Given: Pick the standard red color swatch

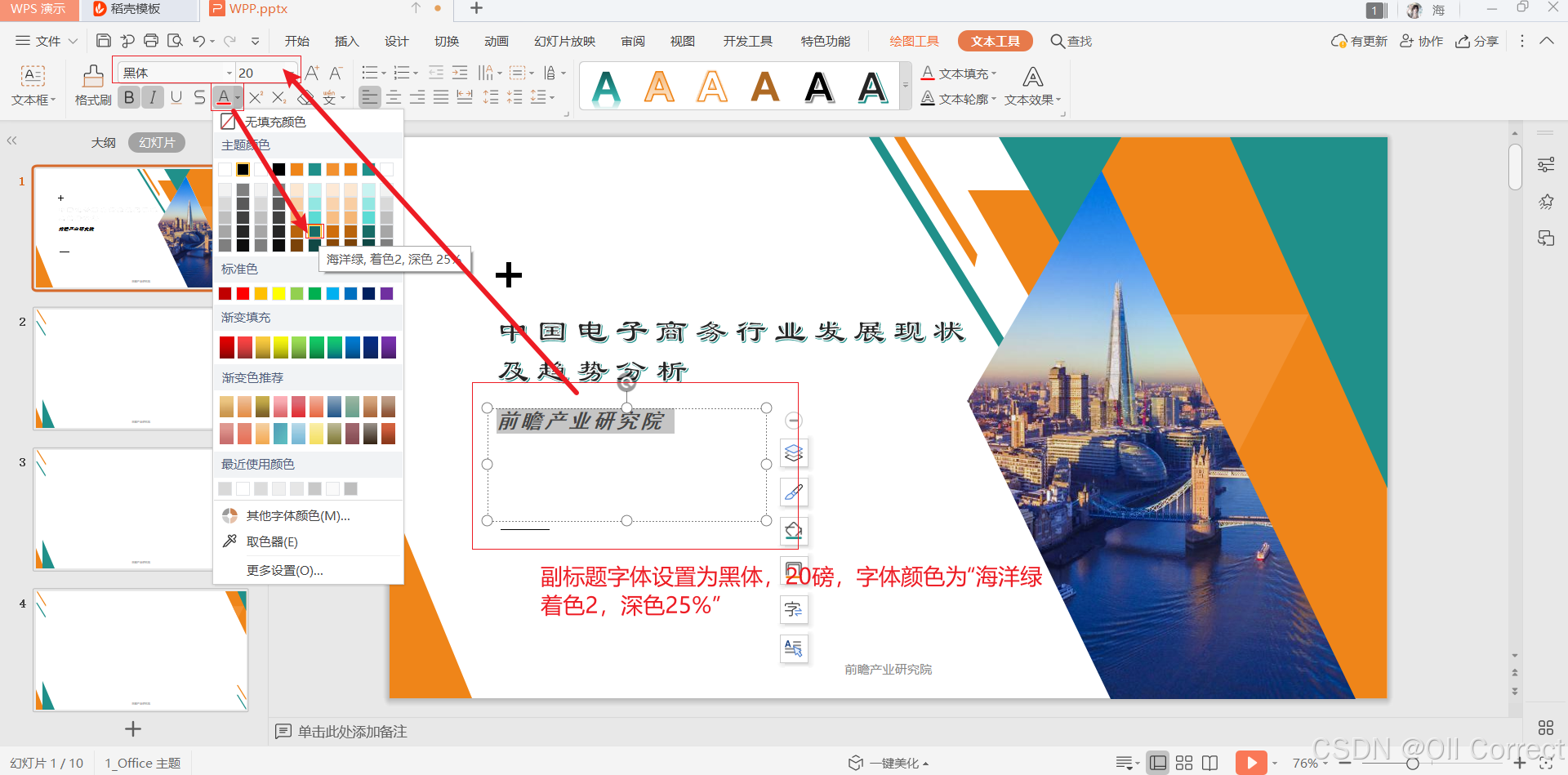Looking at the screenshot, I should [x=243, y=293].
